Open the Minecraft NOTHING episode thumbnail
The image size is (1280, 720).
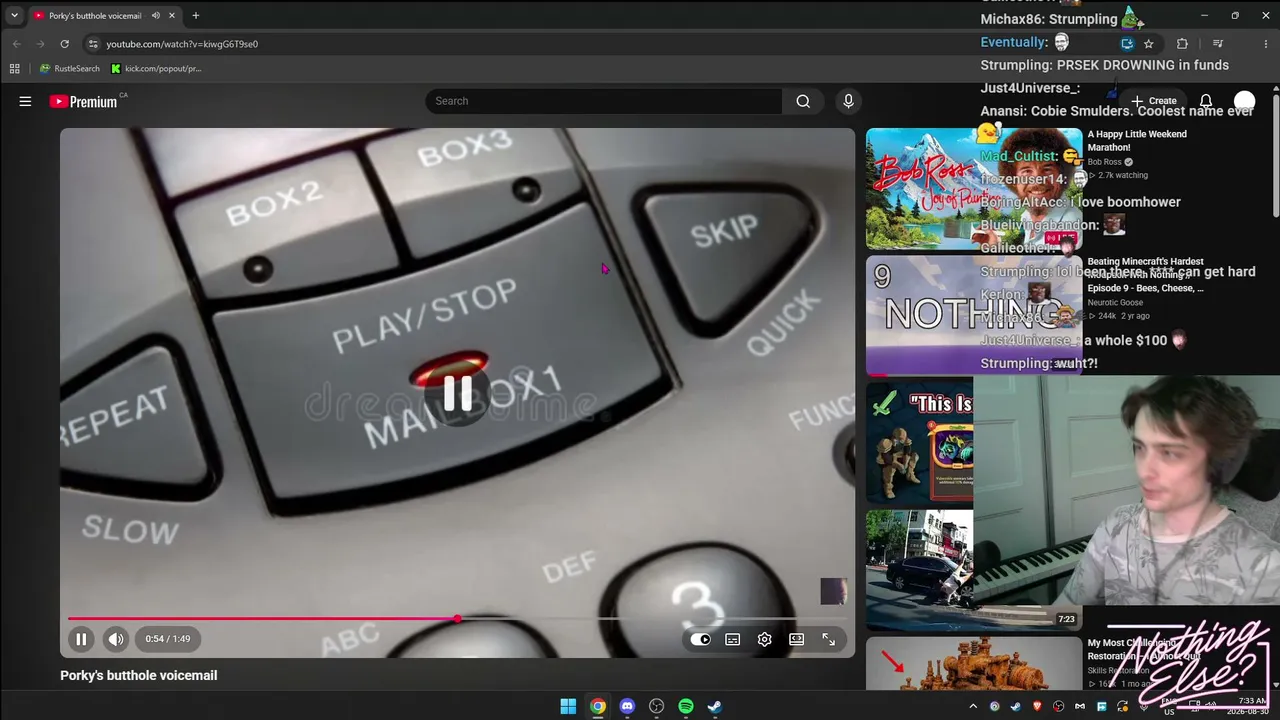point(974,315)
